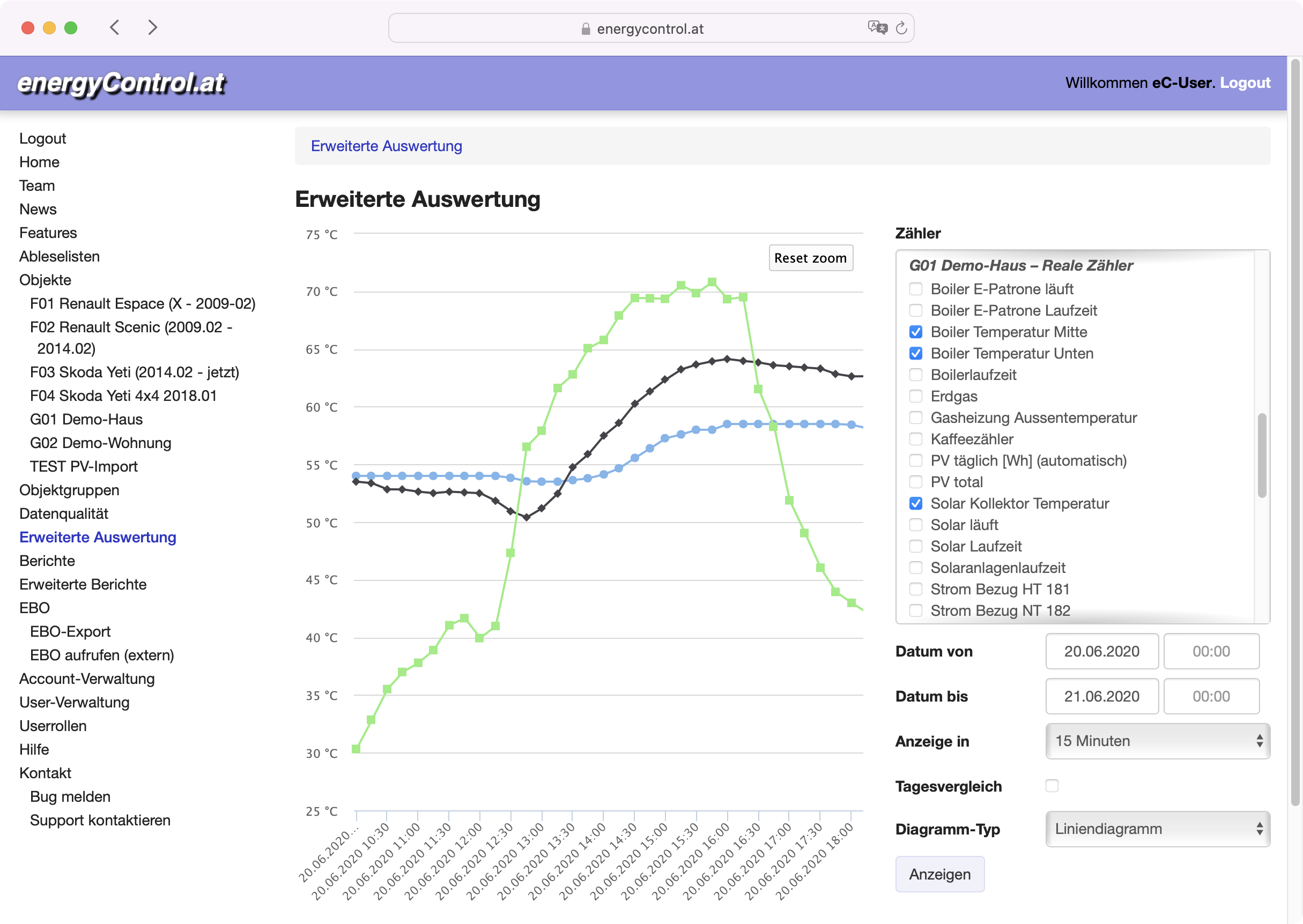
Task: Open the Diagramm-Typ dropdown
Action: pos(1157,829)
